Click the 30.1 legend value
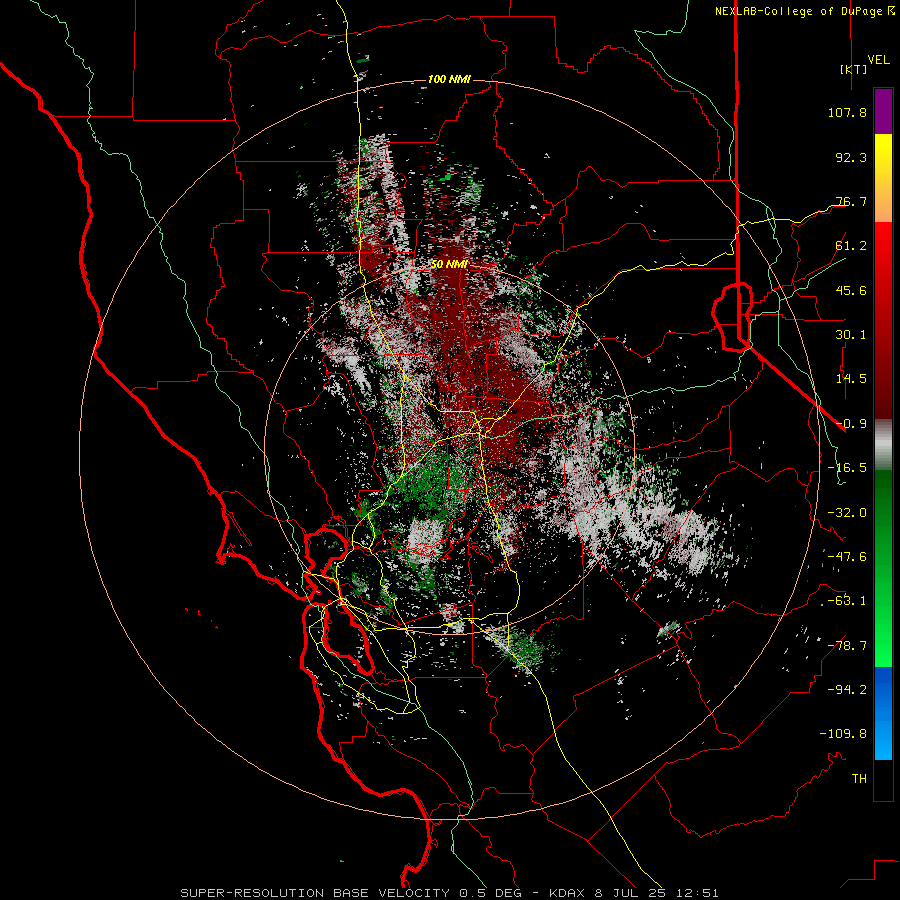This screenshot has height=900, width=900. click(x=851, y=335)
